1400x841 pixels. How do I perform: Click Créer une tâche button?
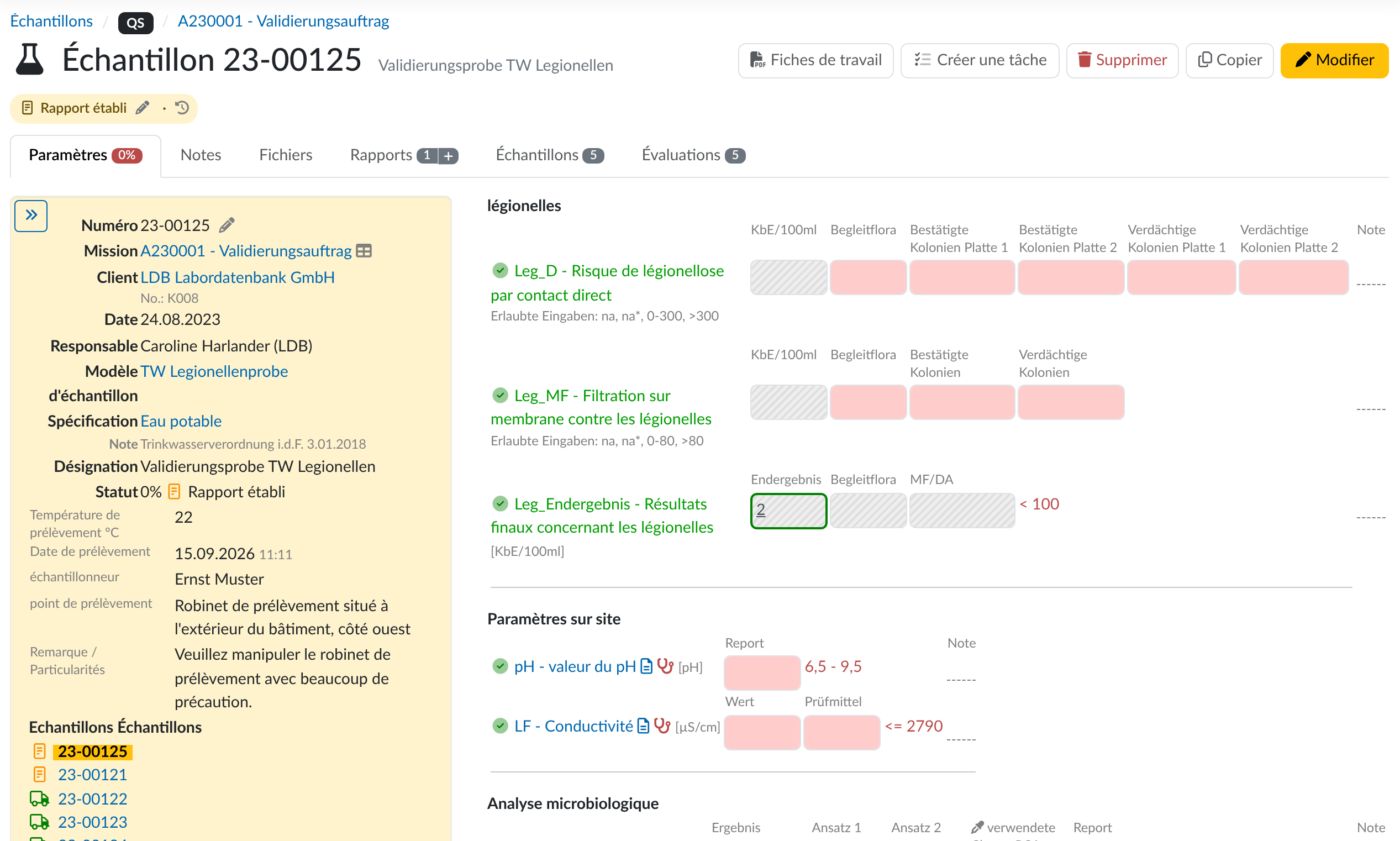pyautogui.click(x=980, y=60)
